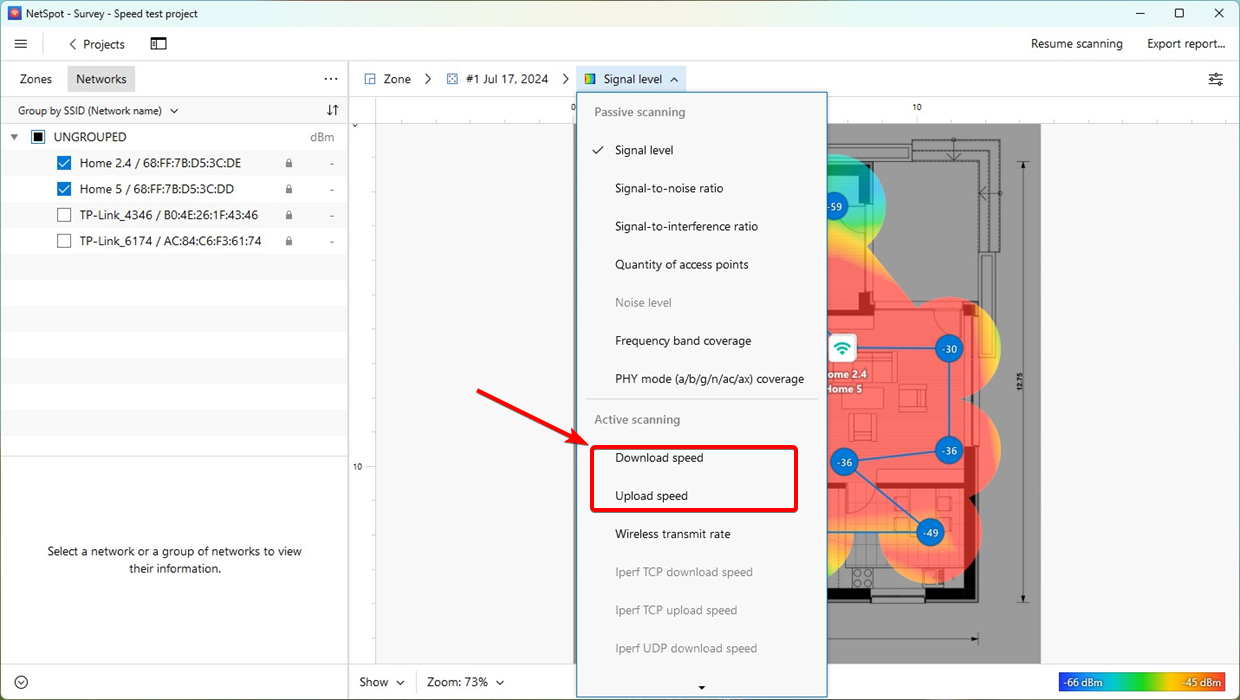Open the Zoom 73% dropdown
The height and width of the screenshot is (700, 1240).
point(465,682)
